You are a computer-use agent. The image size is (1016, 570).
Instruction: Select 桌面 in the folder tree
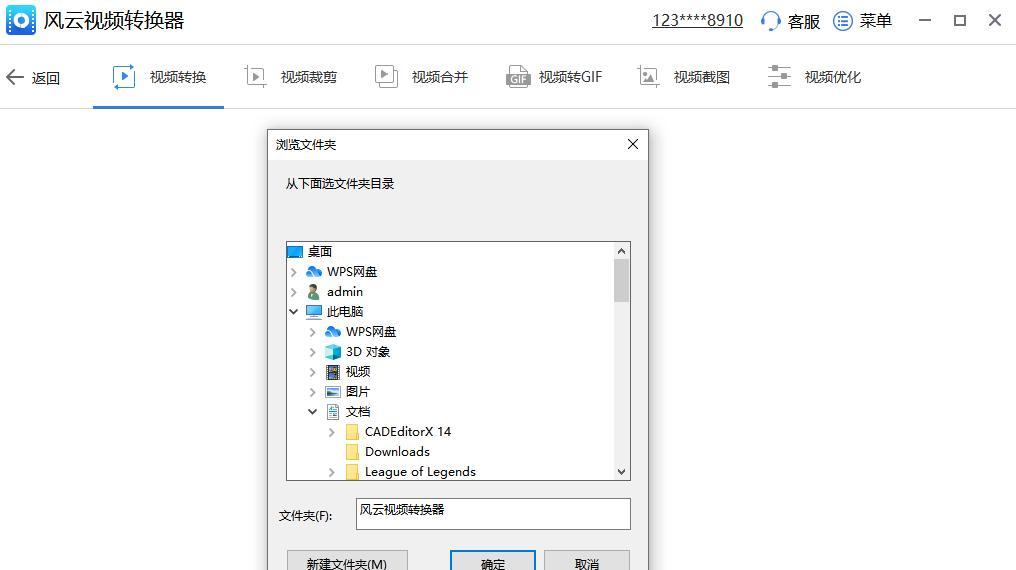(x=319, y=251)
